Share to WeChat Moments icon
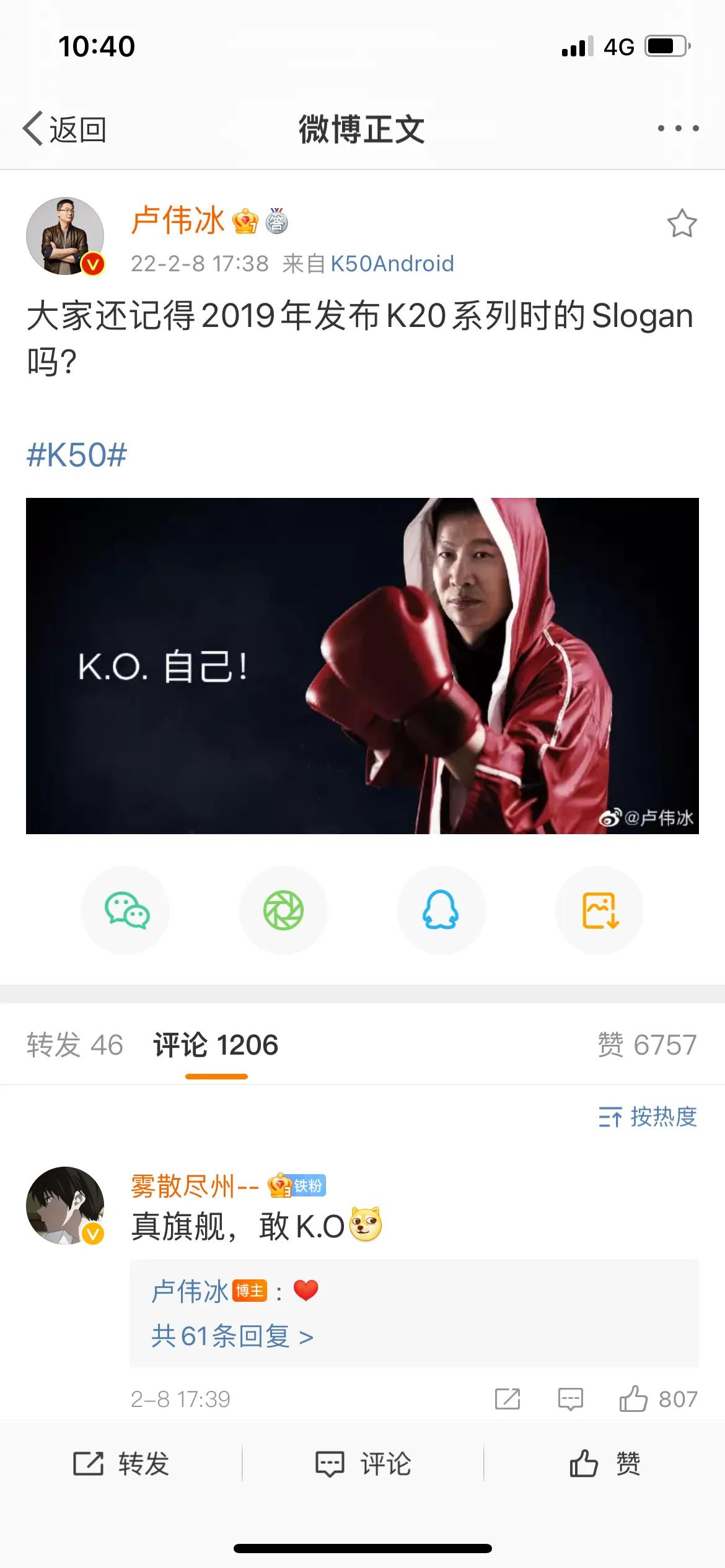725x1568 pixels. point(284,910)
